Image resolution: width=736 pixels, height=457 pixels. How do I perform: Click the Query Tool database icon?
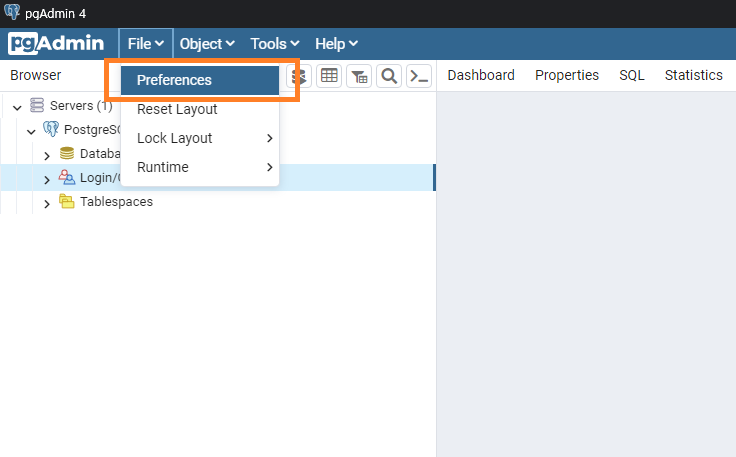299,76
